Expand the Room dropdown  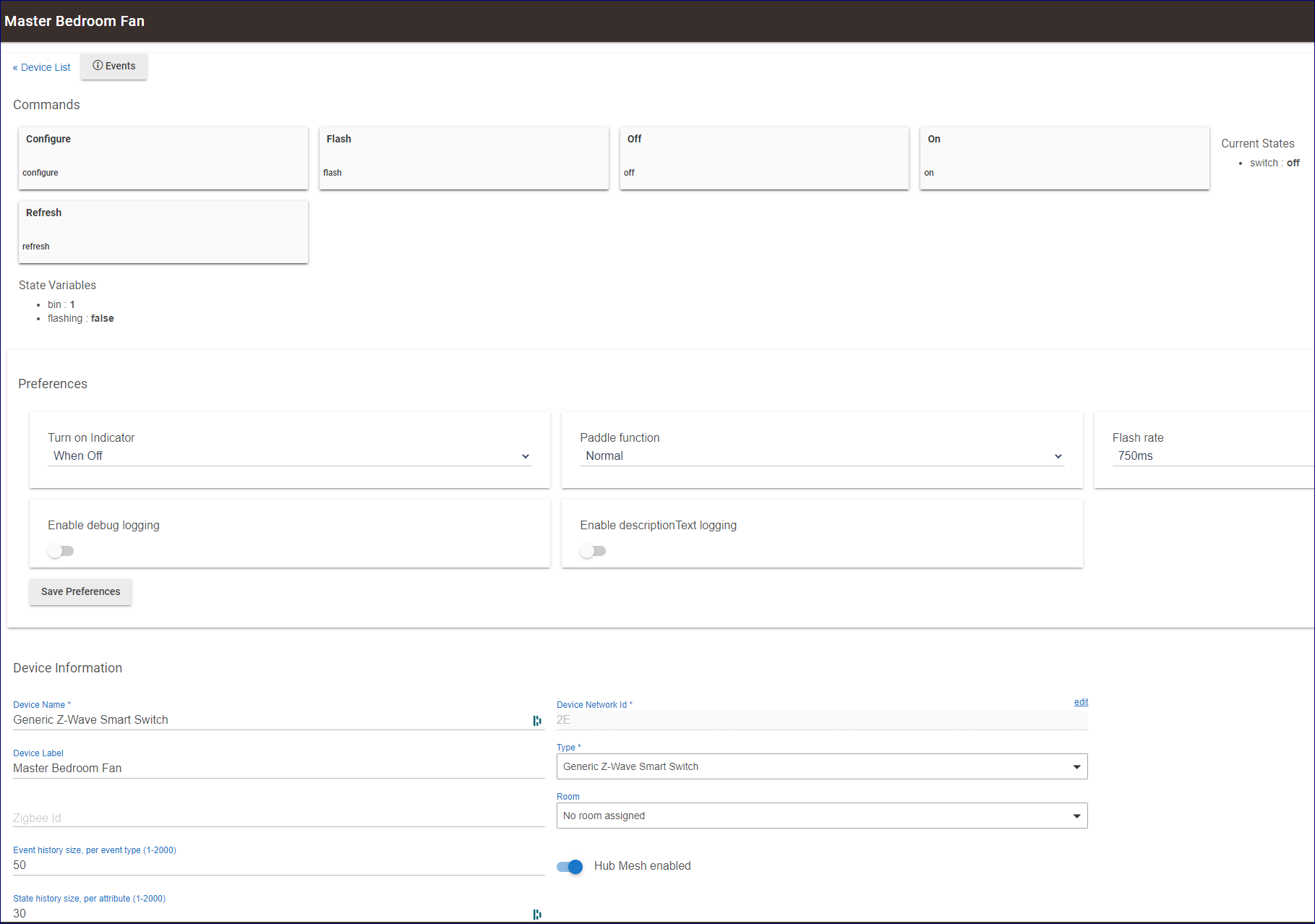click(x=822, y=816)
